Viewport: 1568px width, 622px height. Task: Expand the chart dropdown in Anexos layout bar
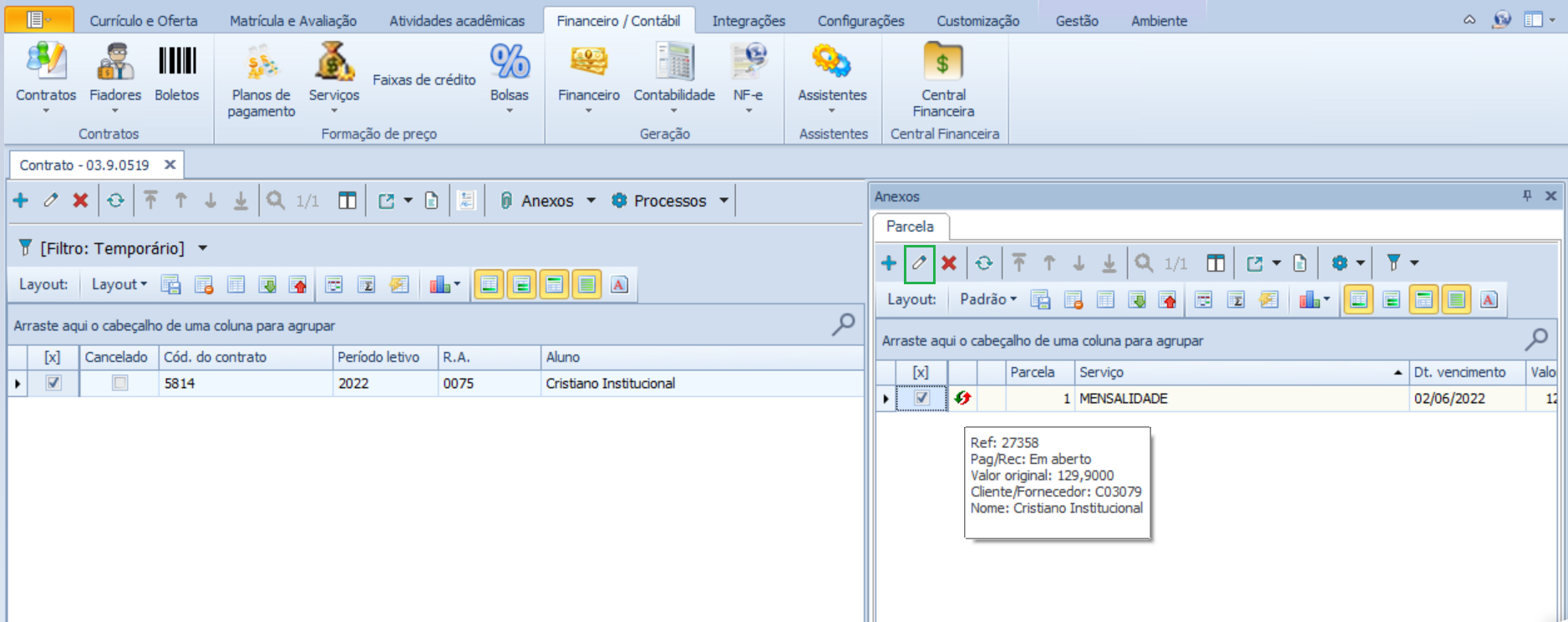point(1326,300)
